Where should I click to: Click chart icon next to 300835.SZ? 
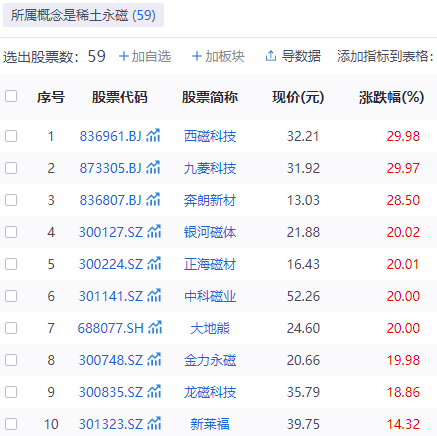(x=154, y=392)
